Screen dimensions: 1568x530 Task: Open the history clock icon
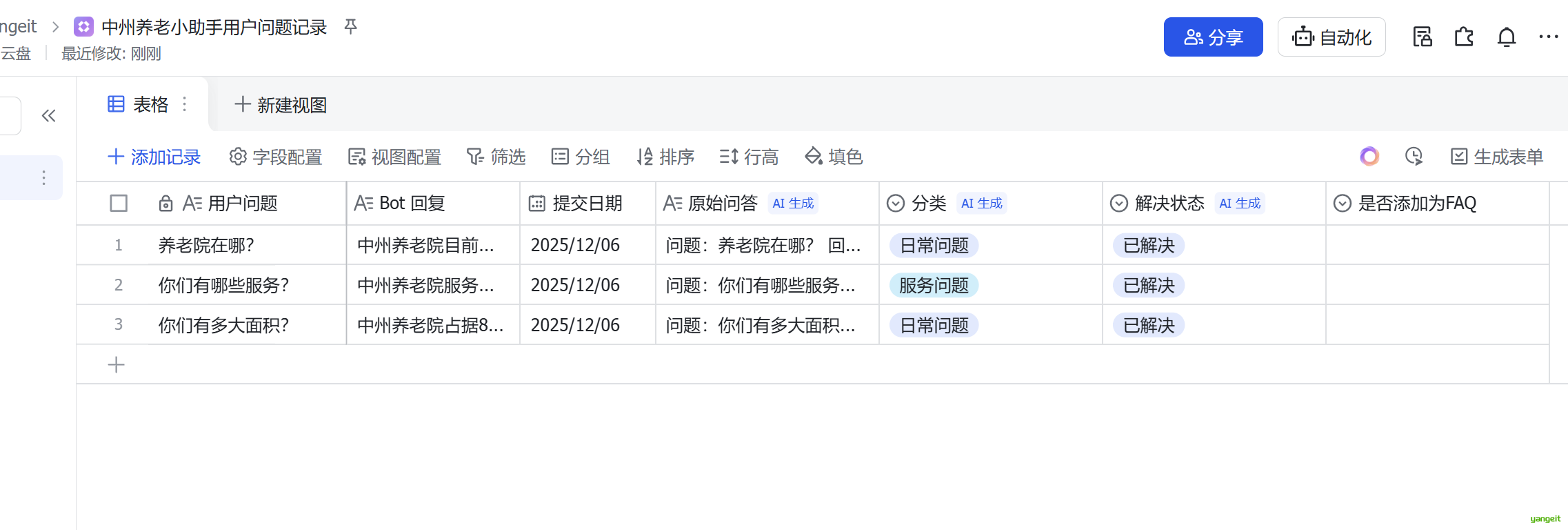tap(1414, 157)
